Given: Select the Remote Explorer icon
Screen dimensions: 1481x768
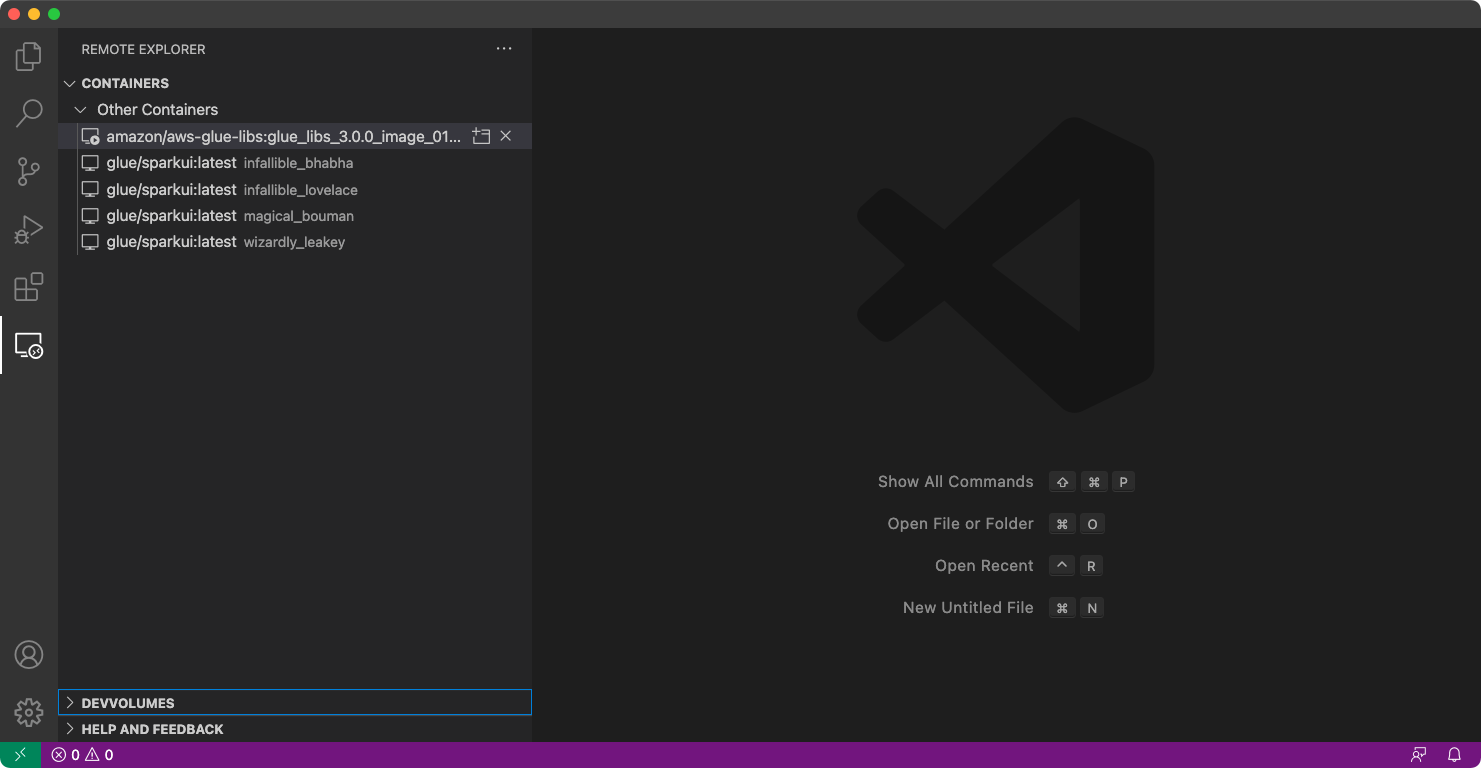Looking at the screenshot, I should point(29,346).
